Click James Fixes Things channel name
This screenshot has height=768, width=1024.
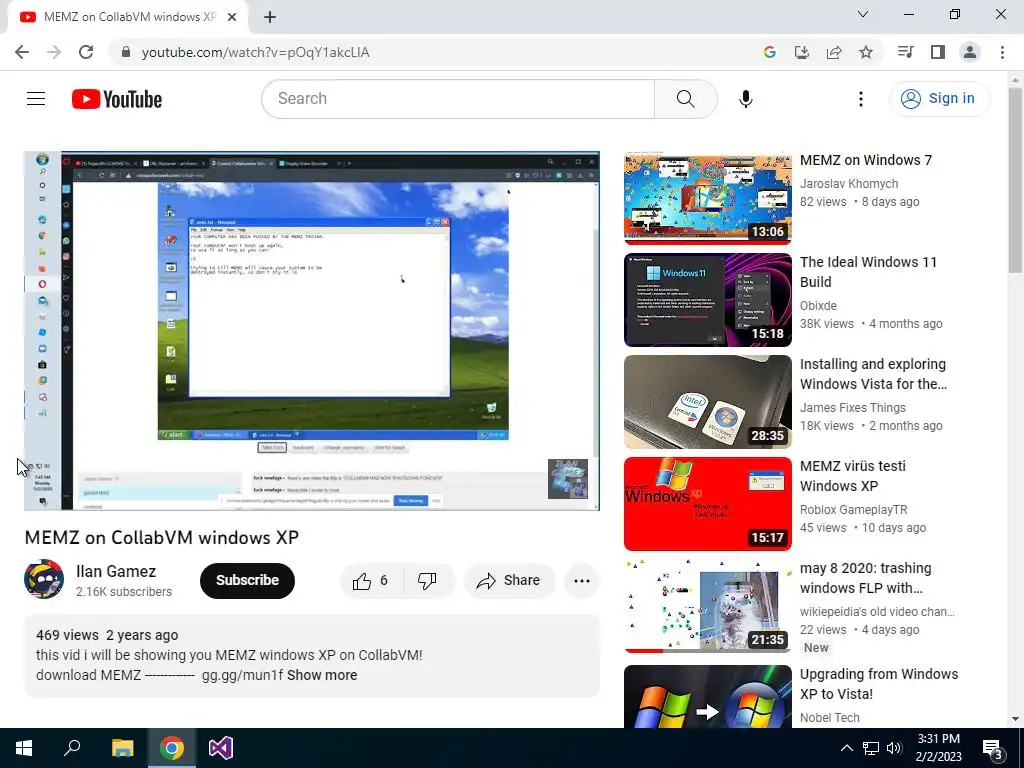(x=853, y=408)
